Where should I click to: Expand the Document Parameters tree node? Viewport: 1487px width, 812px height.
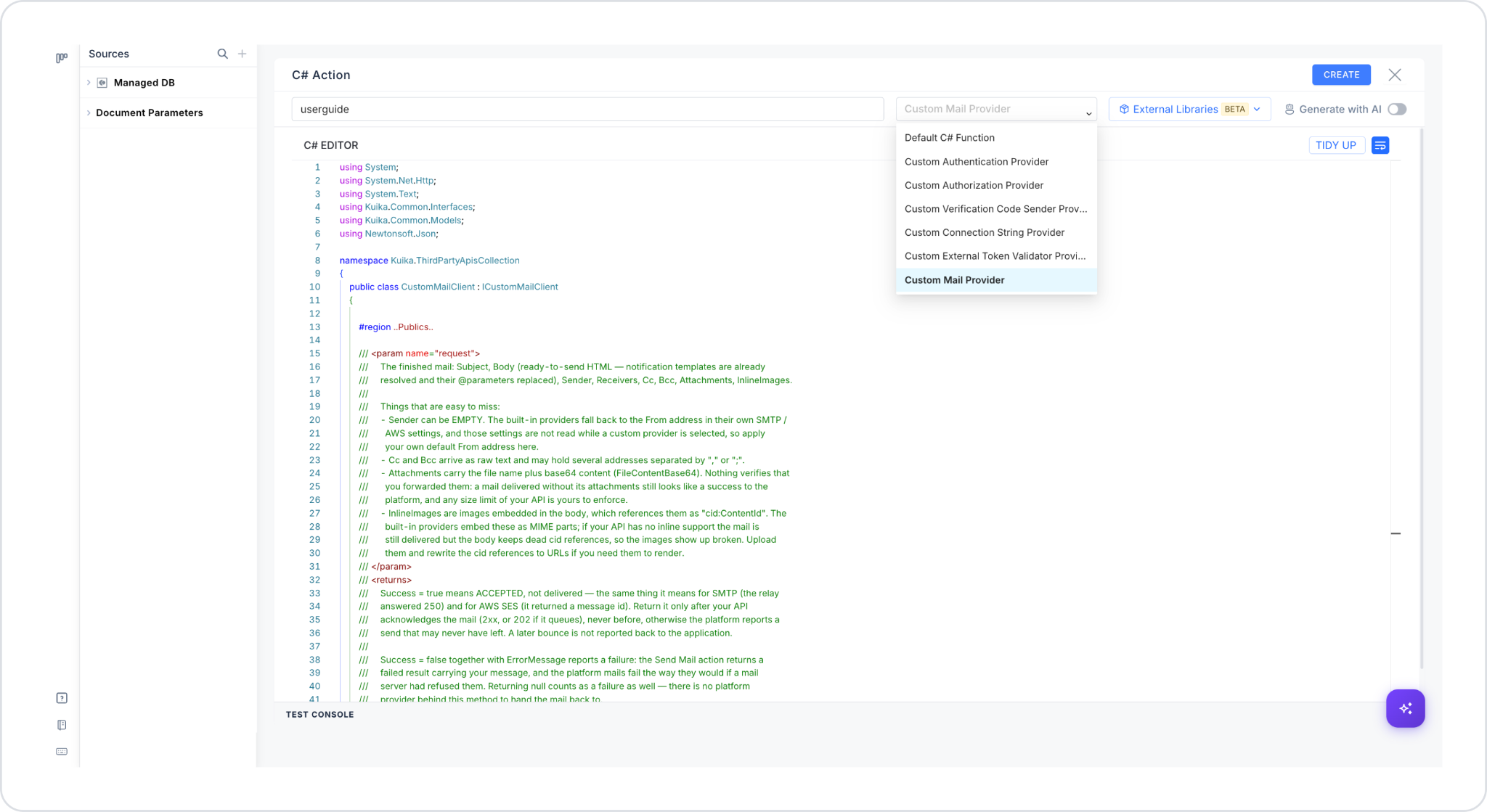tap(89, 112)
